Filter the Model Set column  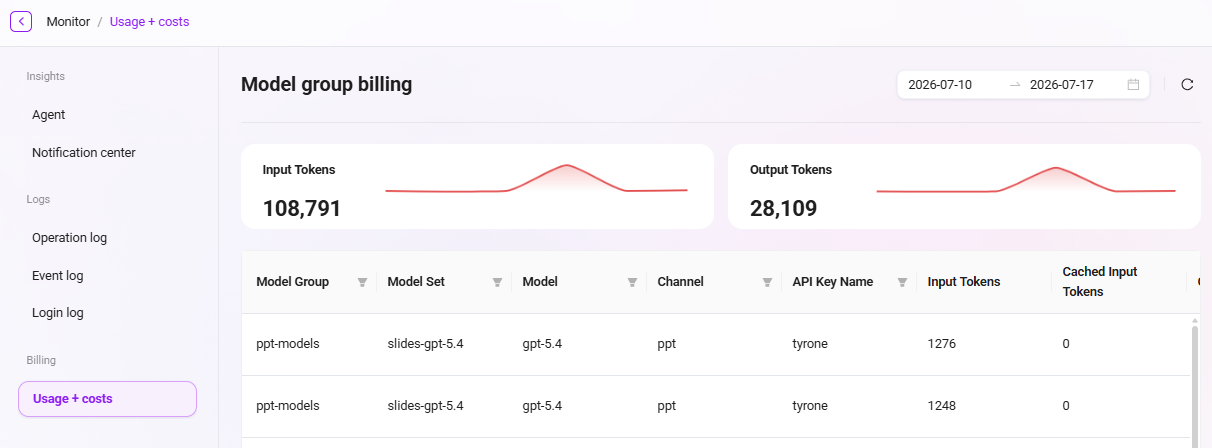(497, 283)
